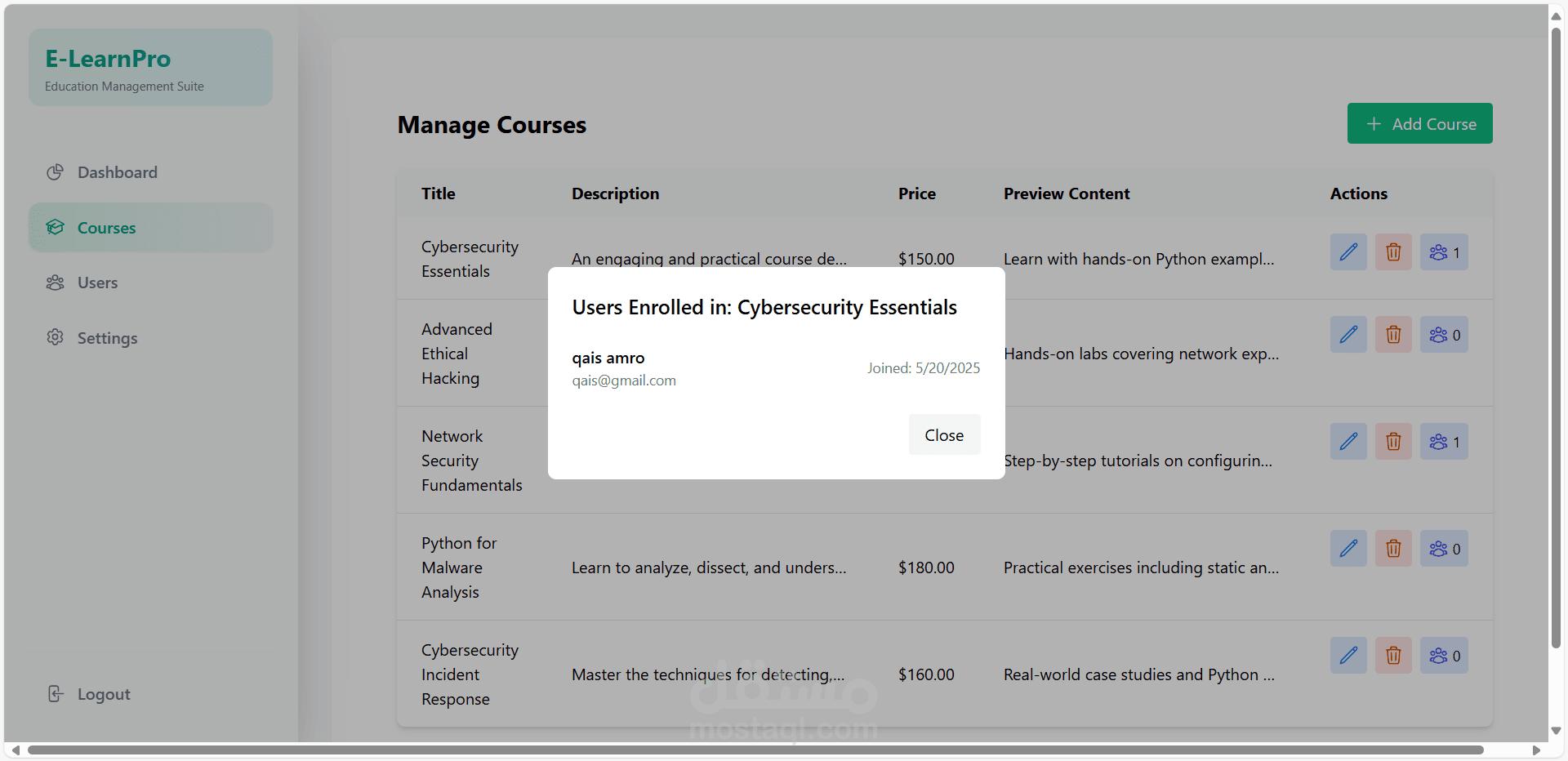This screenshot has height=761, width=1568.
Task: Click description 'Learn to analyze, dissect, and unders...'
Action: click(x=709, y=567)
